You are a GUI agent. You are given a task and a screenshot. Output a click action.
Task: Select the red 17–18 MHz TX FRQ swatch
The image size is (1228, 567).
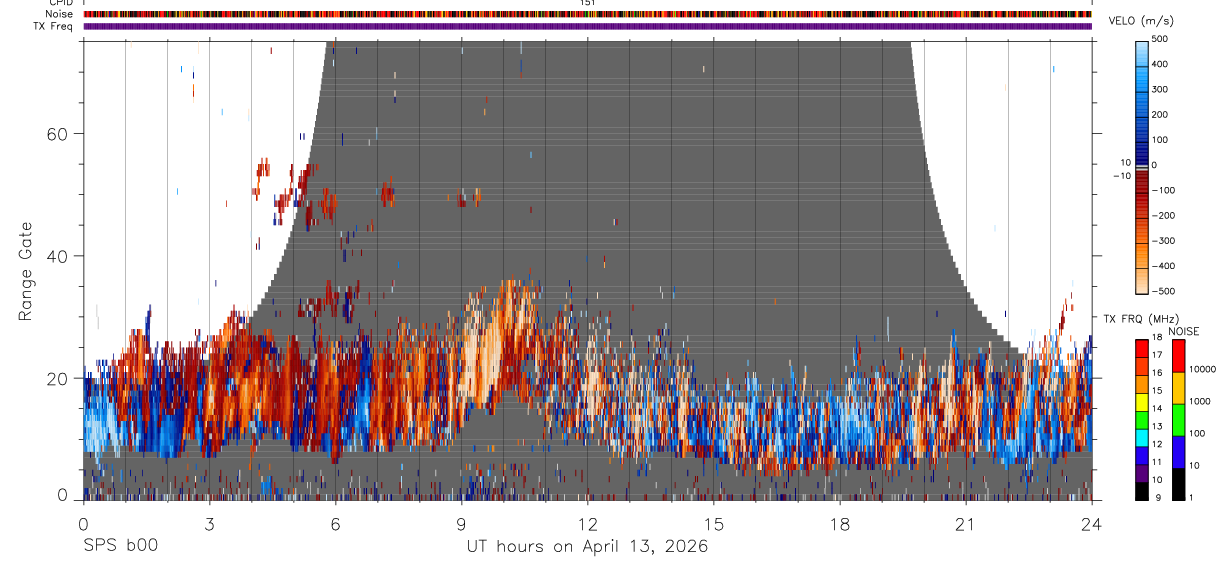(x=1142, y=349)
